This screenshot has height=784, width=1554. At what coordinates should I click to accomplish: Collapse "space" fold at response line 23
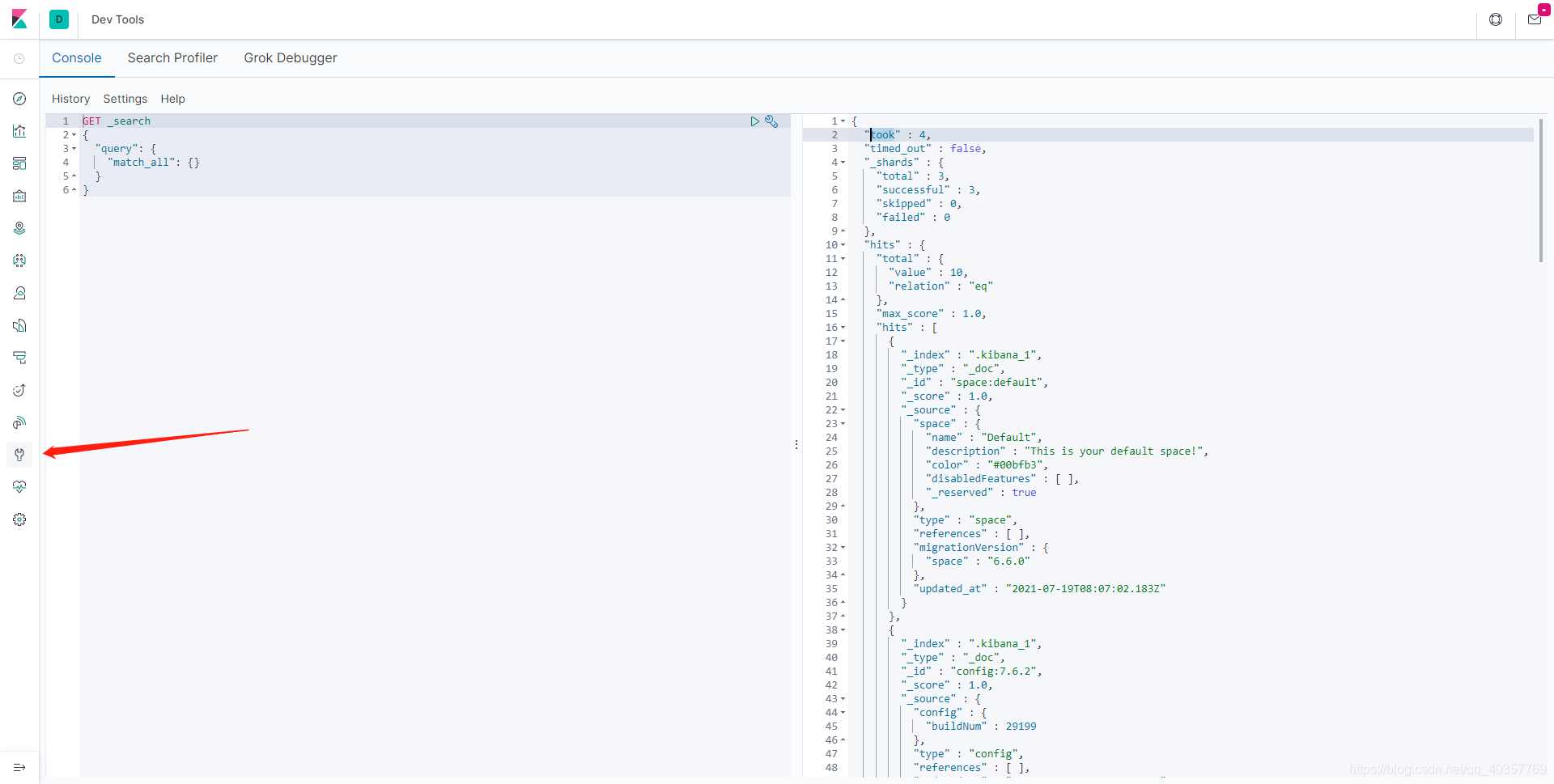843,424
